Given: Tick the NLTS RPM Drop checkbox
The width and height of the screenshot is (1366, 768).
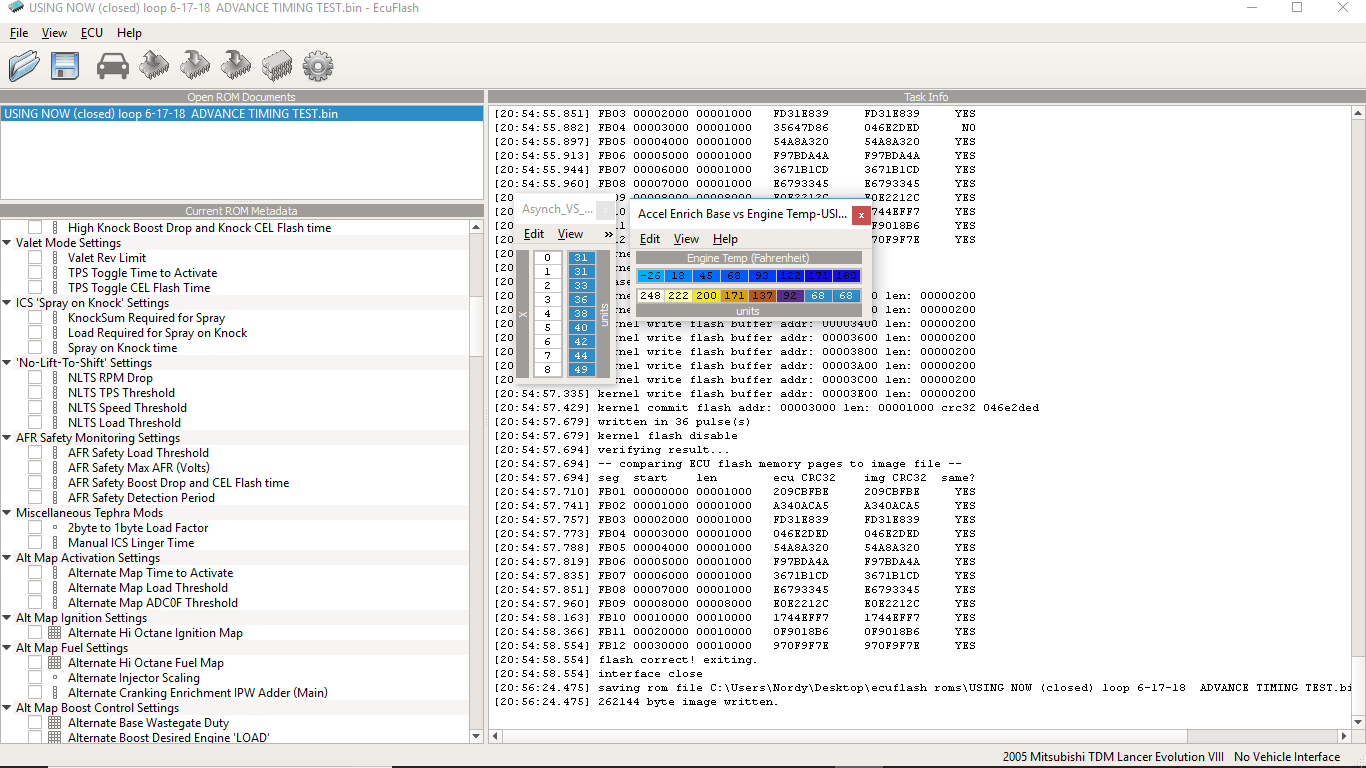Looking at the screenshot, I should [x=35, y=378].
